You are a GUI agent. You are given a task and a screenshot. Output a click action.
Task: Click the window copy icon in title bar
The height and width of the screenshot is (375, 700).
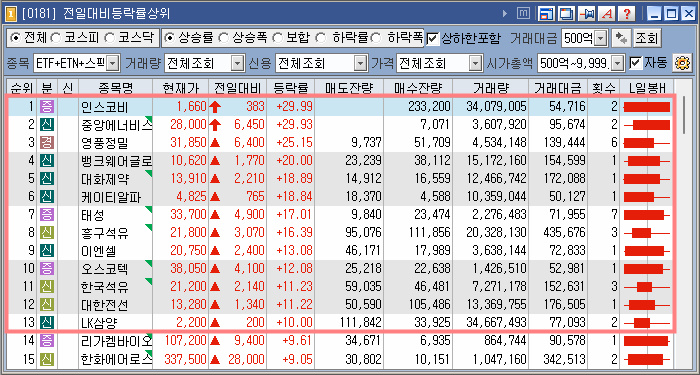[x=566, y=14]
